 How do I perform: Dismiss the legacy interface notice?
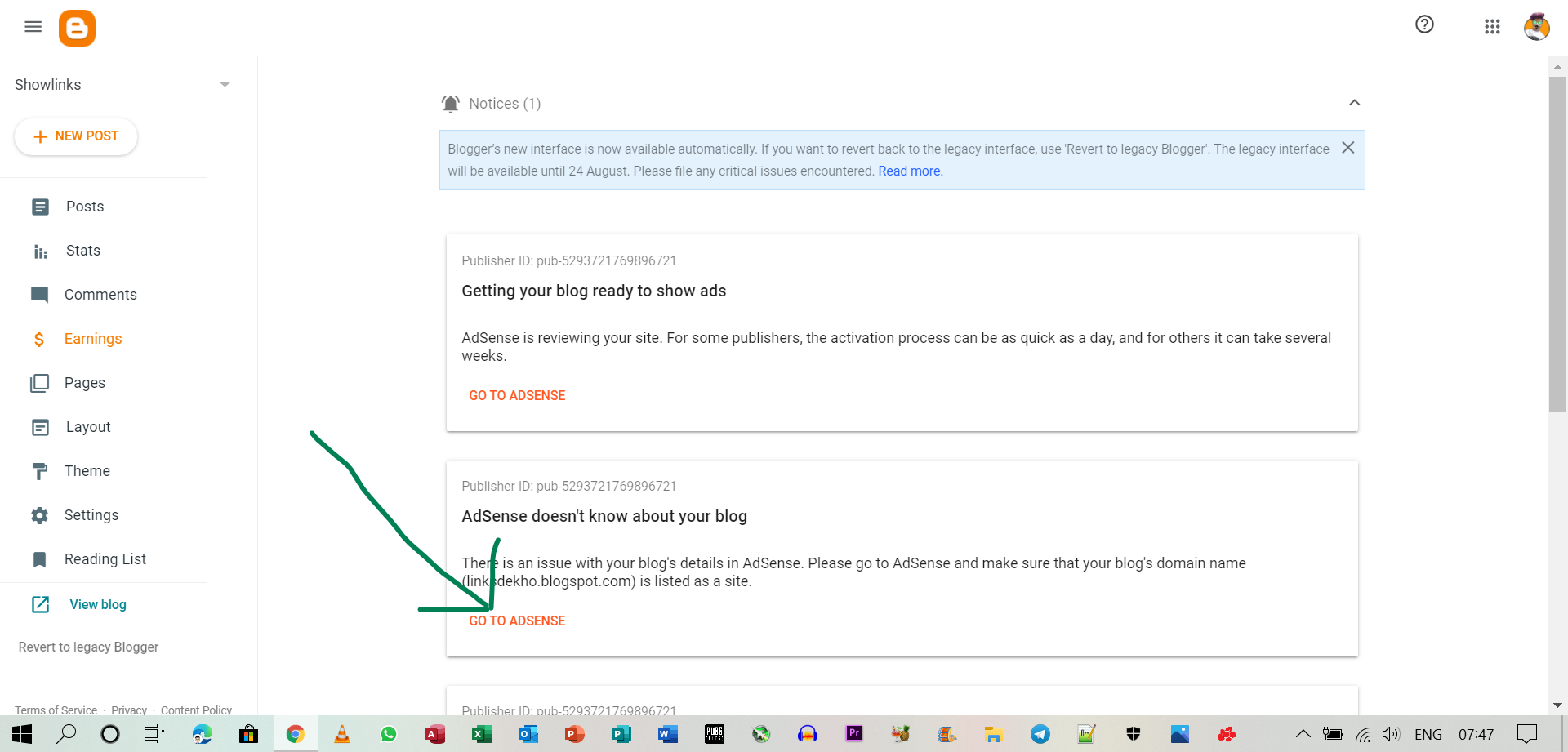point(1348,148)
